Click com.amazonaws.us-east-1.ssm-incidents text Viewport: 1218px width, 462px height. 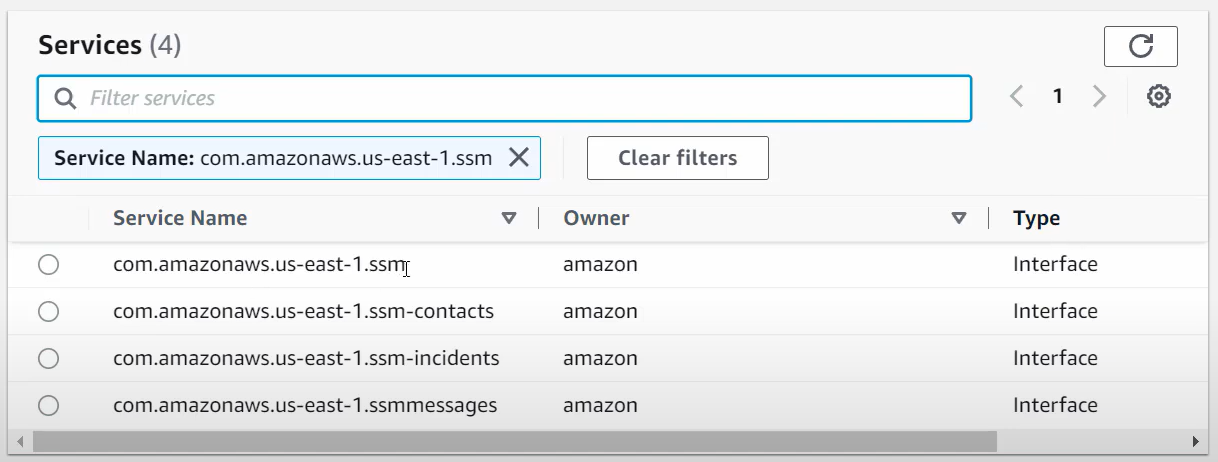[x=306, y=358]
